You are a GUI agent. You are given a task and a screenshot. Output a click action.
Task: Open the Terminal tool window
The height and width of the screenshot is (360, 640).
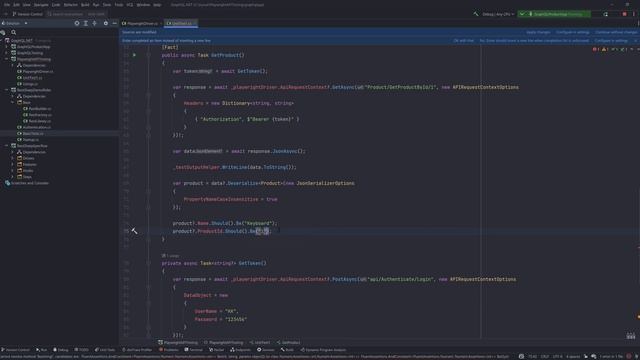tap(193, 350)
